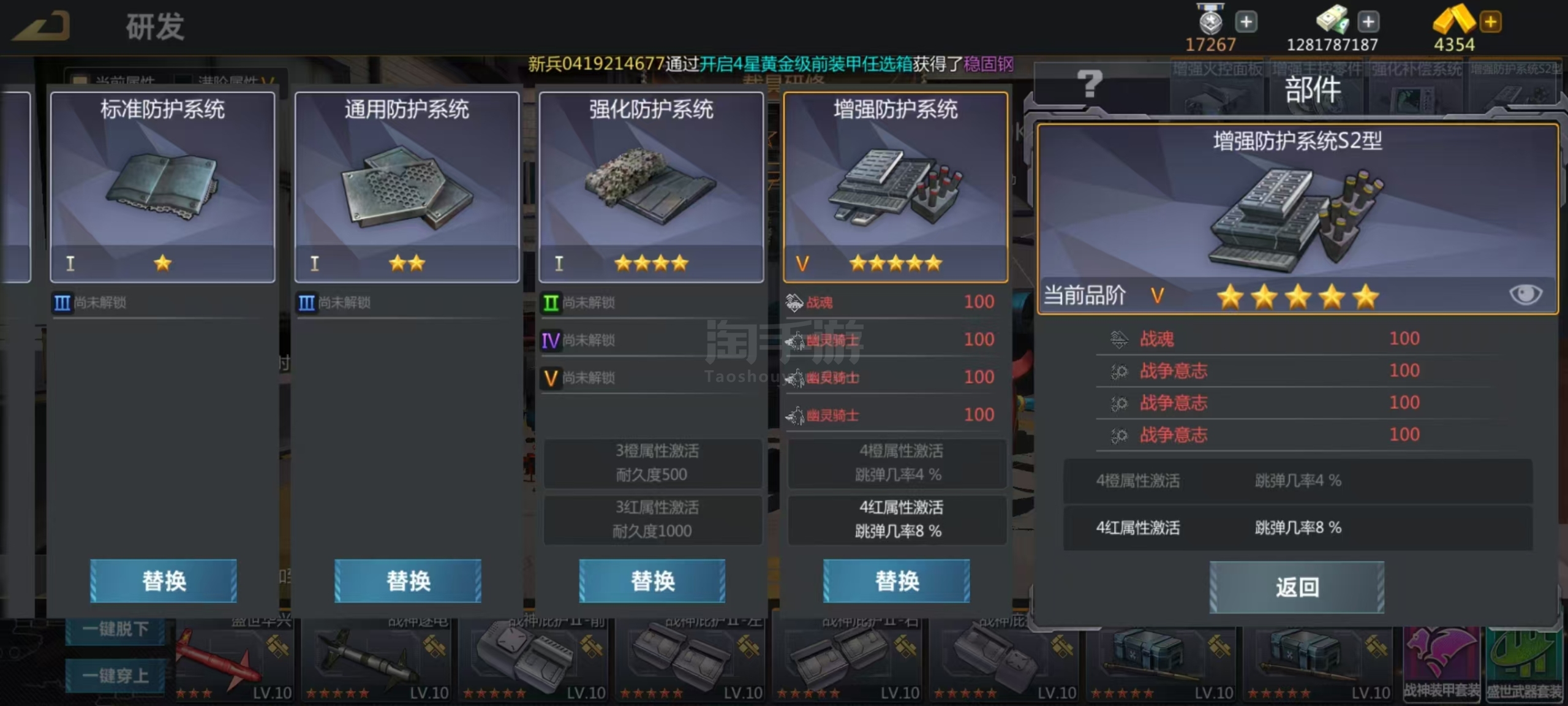Click the 返回 button
This screenshot has height=706, width=1568.
(x=1297, y=587)
